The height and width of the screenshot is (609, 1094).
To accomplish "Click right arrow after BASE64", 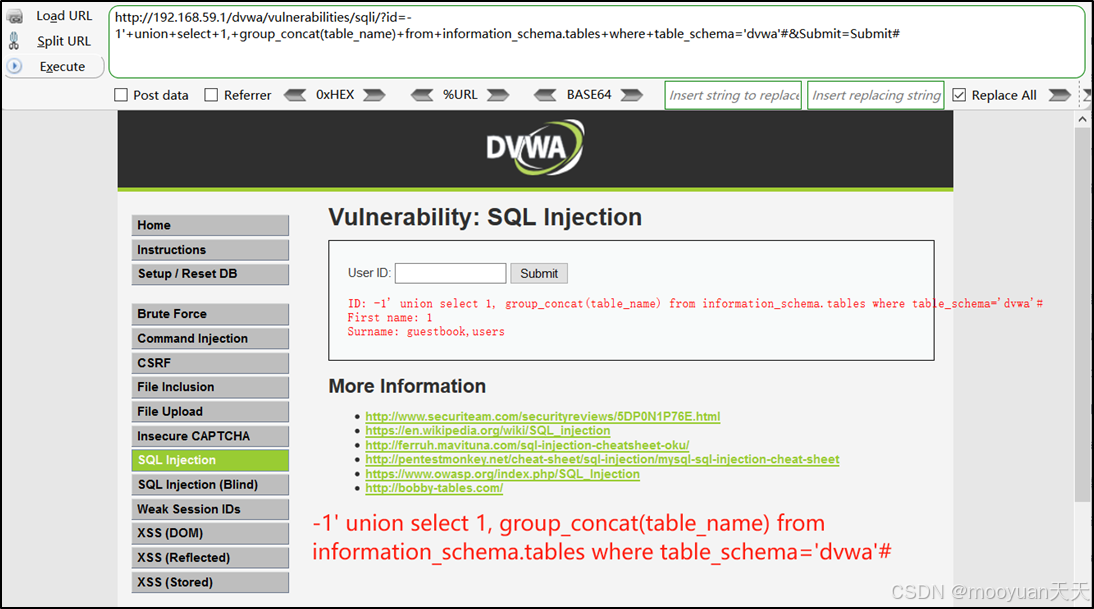I will point(631,95).
